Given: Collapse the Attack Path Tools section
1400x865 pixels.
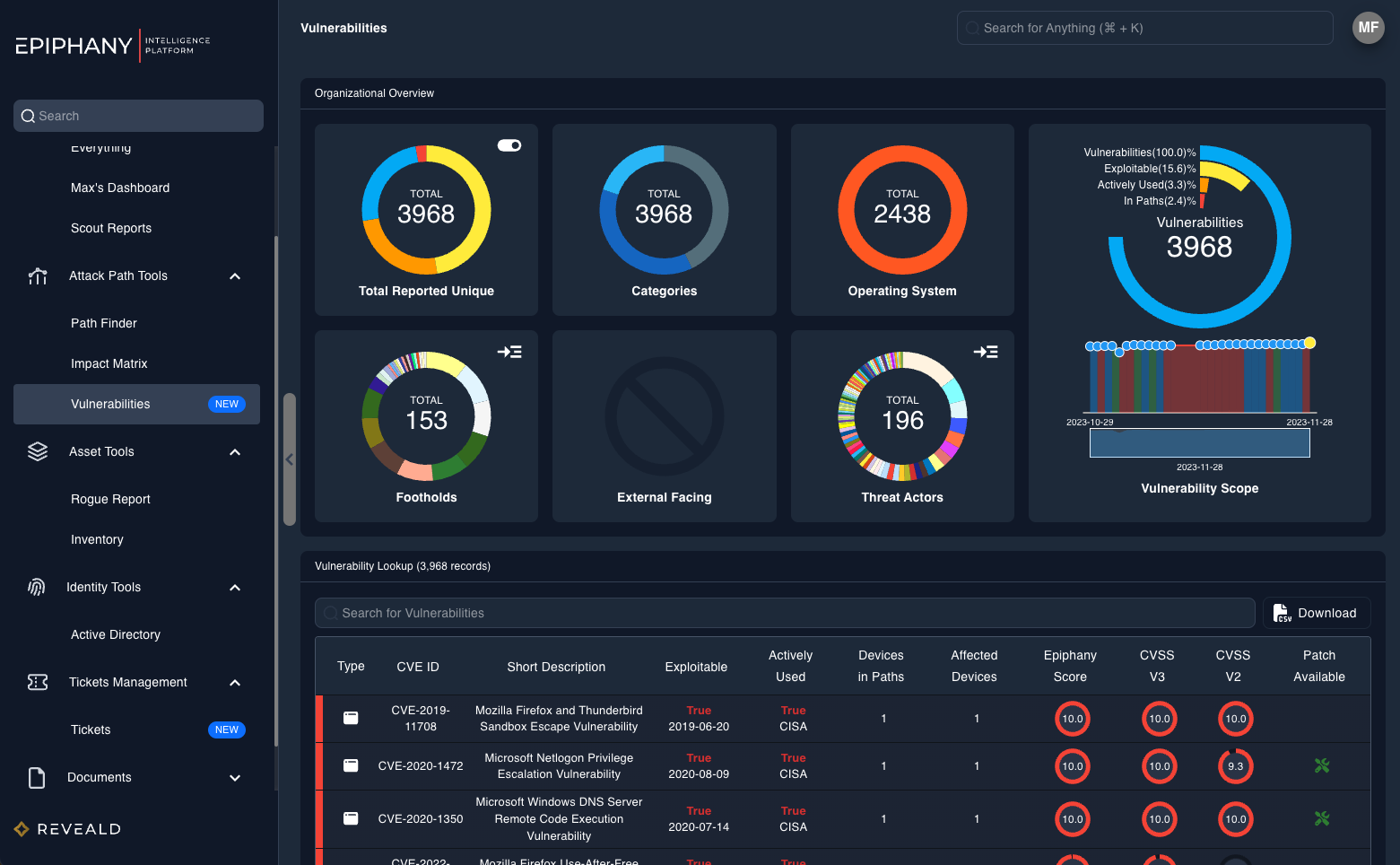Looking at the screenshot, I should [x=234, y=275].
